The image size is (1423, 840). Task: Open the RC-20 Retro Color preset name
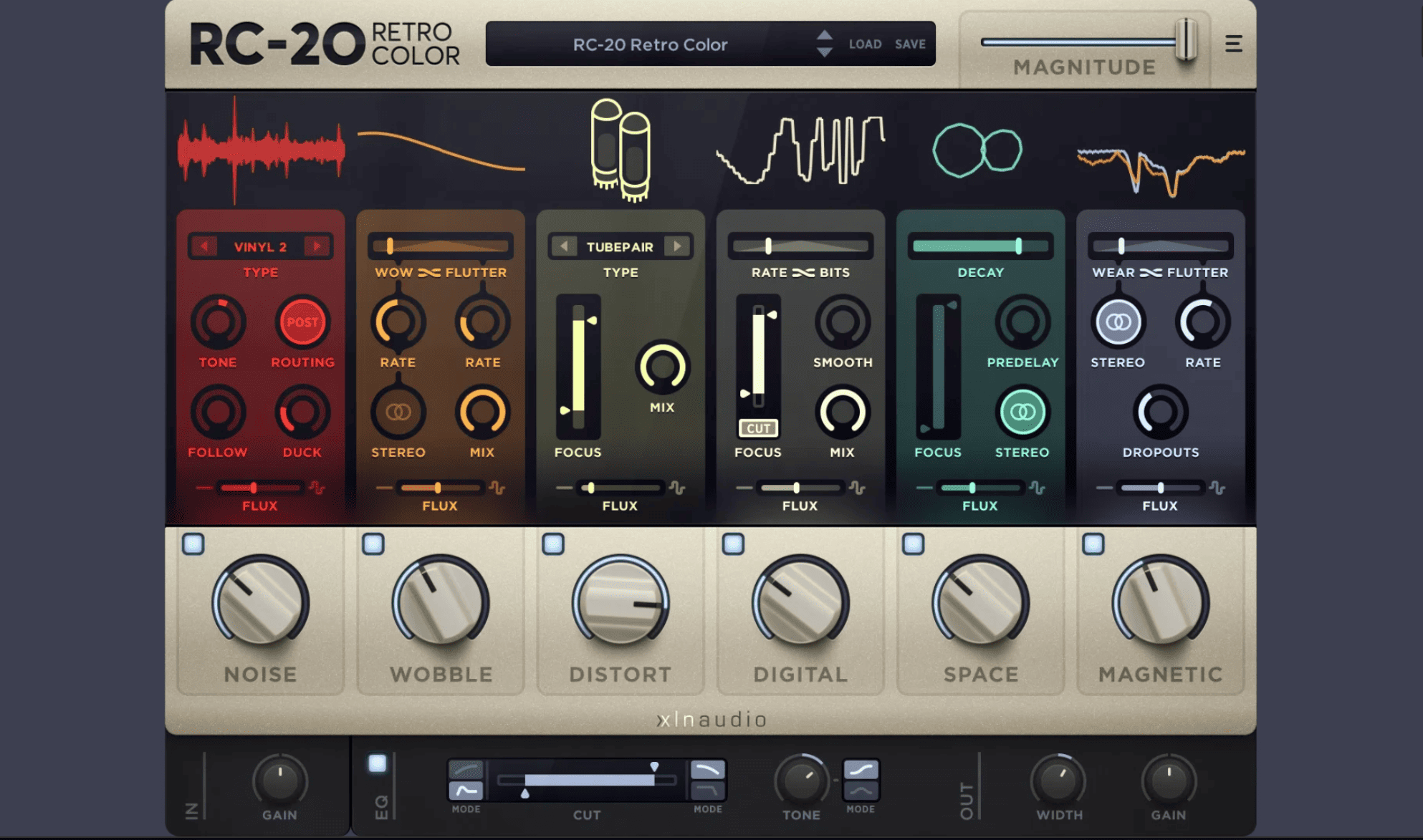pyautogui.click(x=650, y=44)
